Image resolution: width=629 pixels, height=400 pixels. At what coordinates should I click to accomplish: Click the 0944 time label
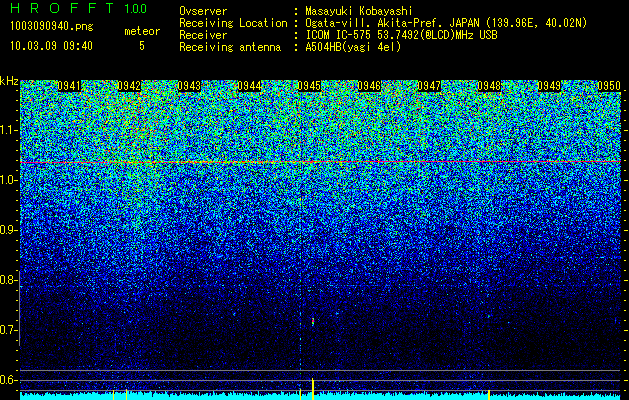pyautogui.click(x=249, y=86)
